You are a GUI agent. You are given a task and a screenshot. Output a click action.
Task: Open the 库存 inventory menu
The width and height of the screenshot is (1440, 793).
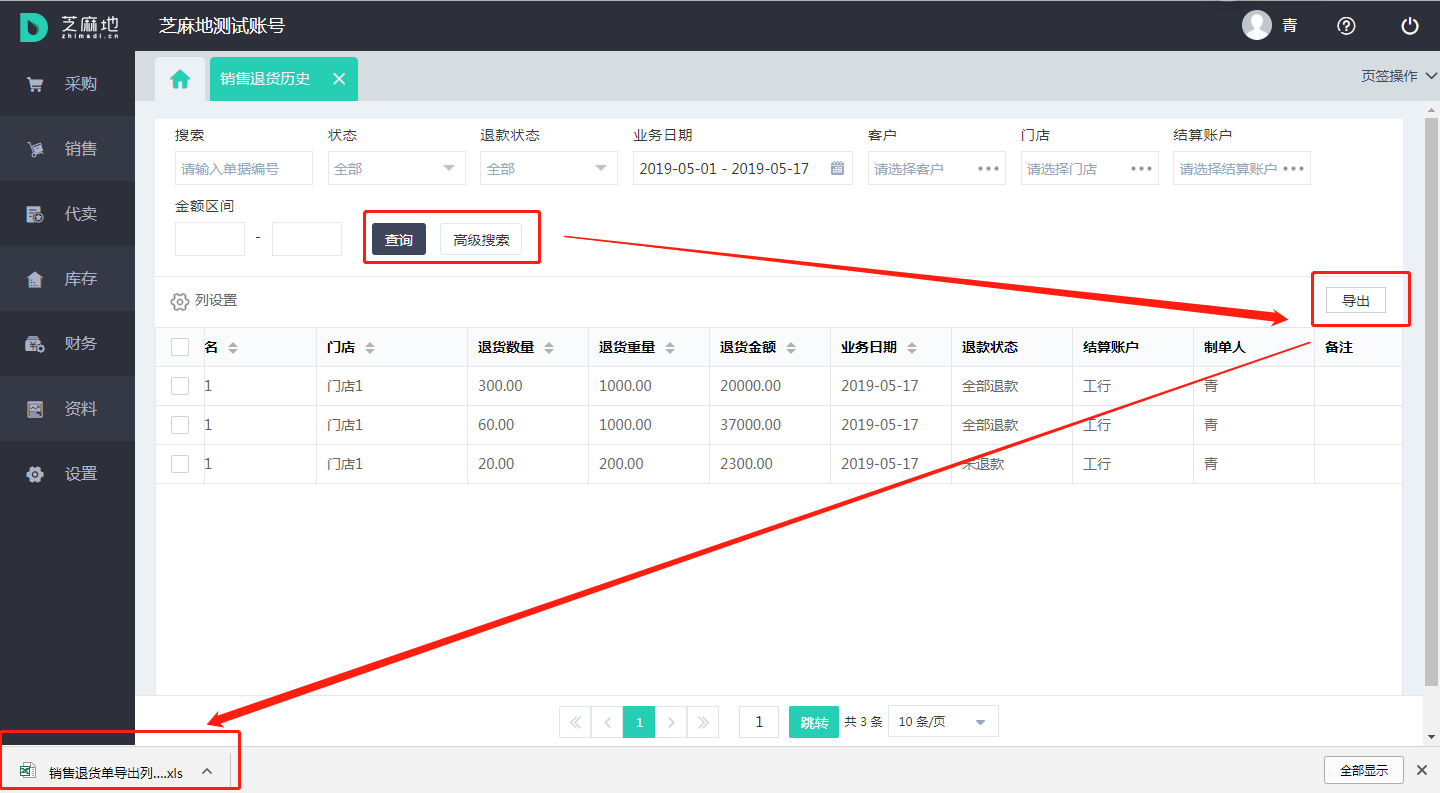click(x=67, y=279)
